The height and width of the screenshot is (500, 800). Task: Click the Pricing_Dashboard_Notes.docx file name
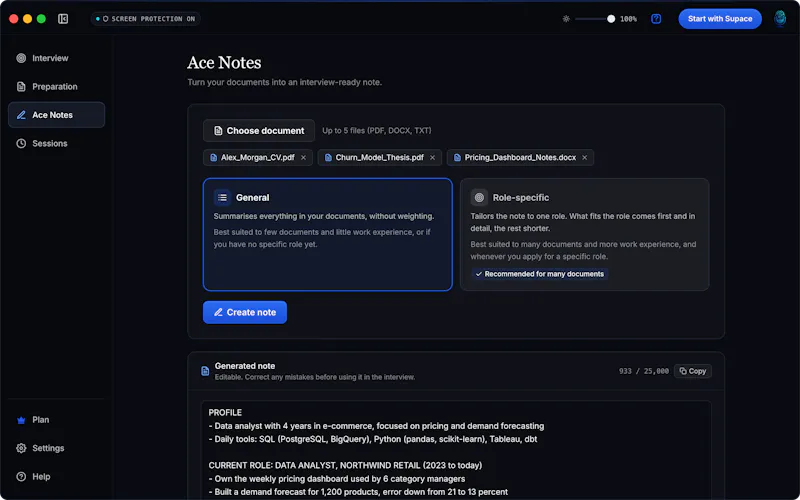tap(520, 158)
